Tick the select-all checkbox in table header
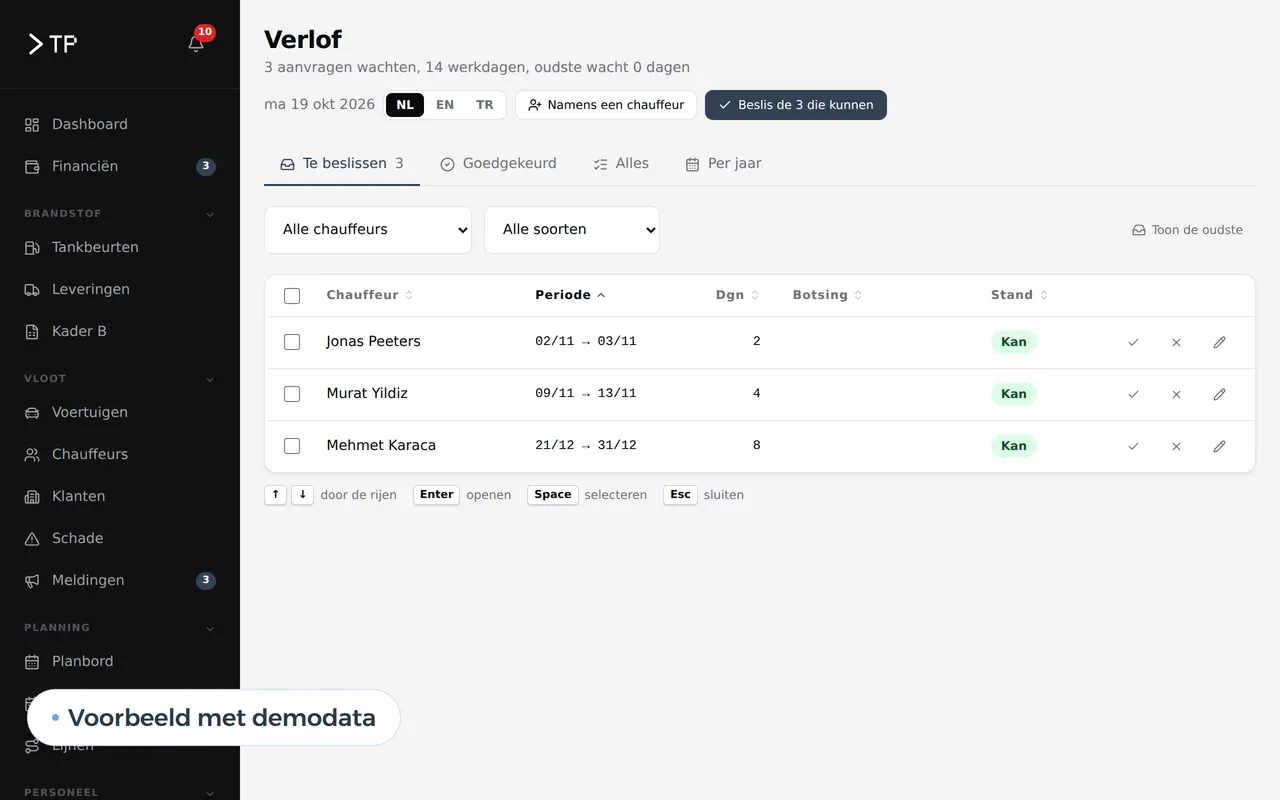Screen dimensions: 1280x800 292,296
